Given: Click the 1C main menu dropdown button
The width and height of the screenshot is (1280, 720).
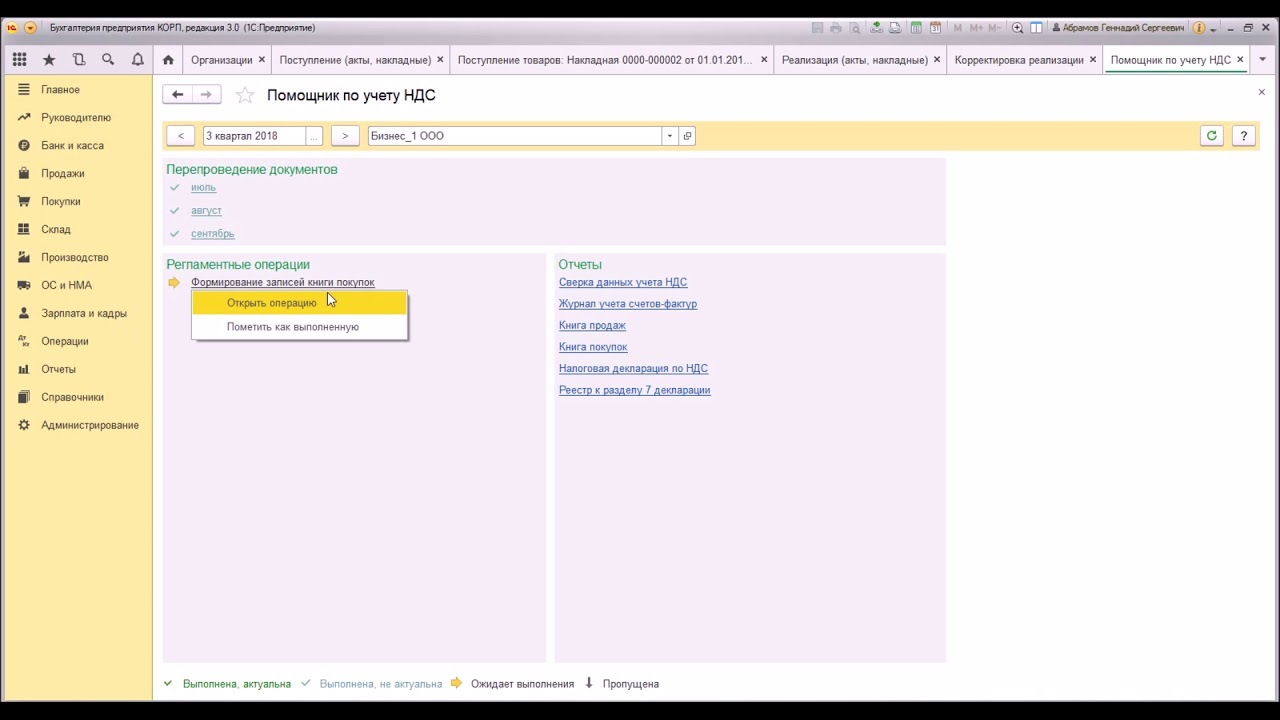Looking at the screenshot, I should coord(30,28).
